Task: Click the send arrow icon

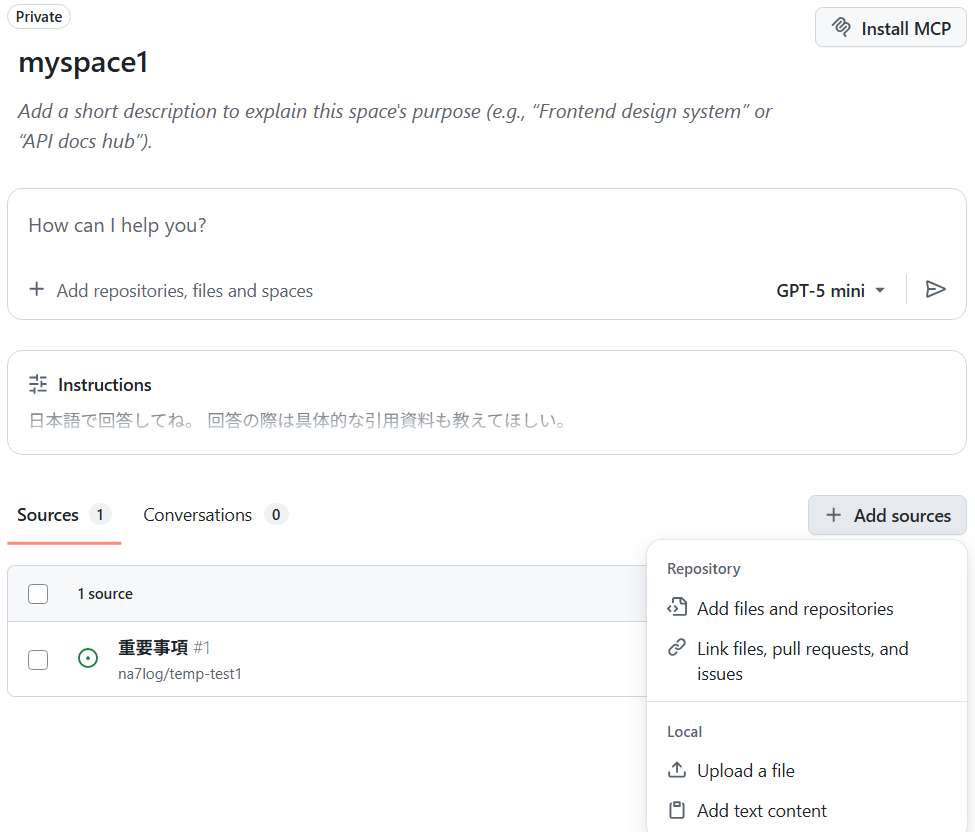Action: pyautogui.click(x=935, y=290)
